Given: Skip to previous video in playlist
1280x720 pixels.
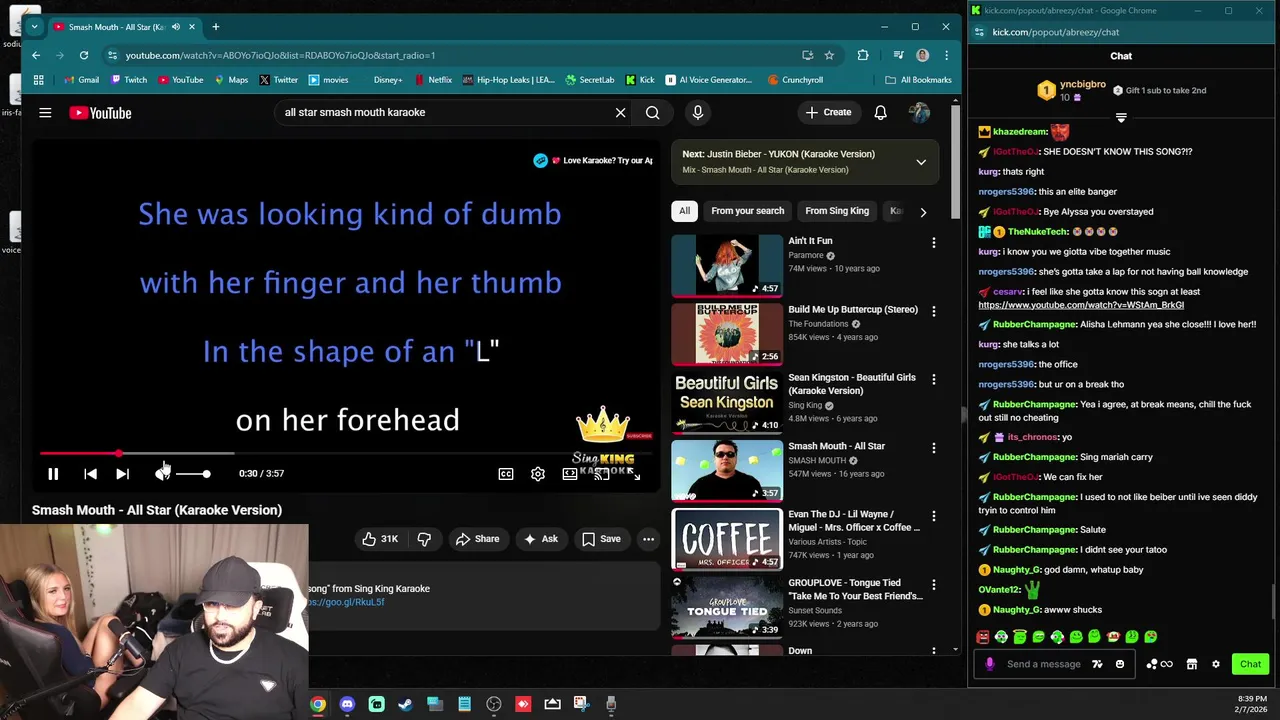Looking at the screenshot, I should tap(90, 474).
